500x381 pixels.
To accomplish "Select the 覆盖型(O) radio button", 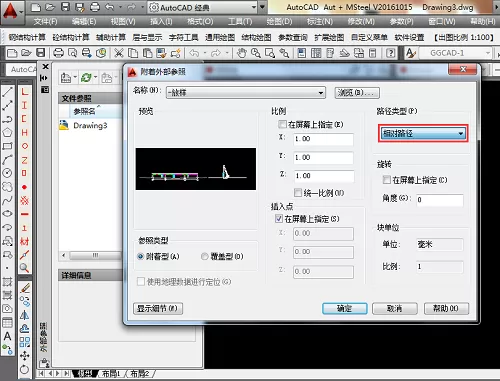I will tap(205, 256).
